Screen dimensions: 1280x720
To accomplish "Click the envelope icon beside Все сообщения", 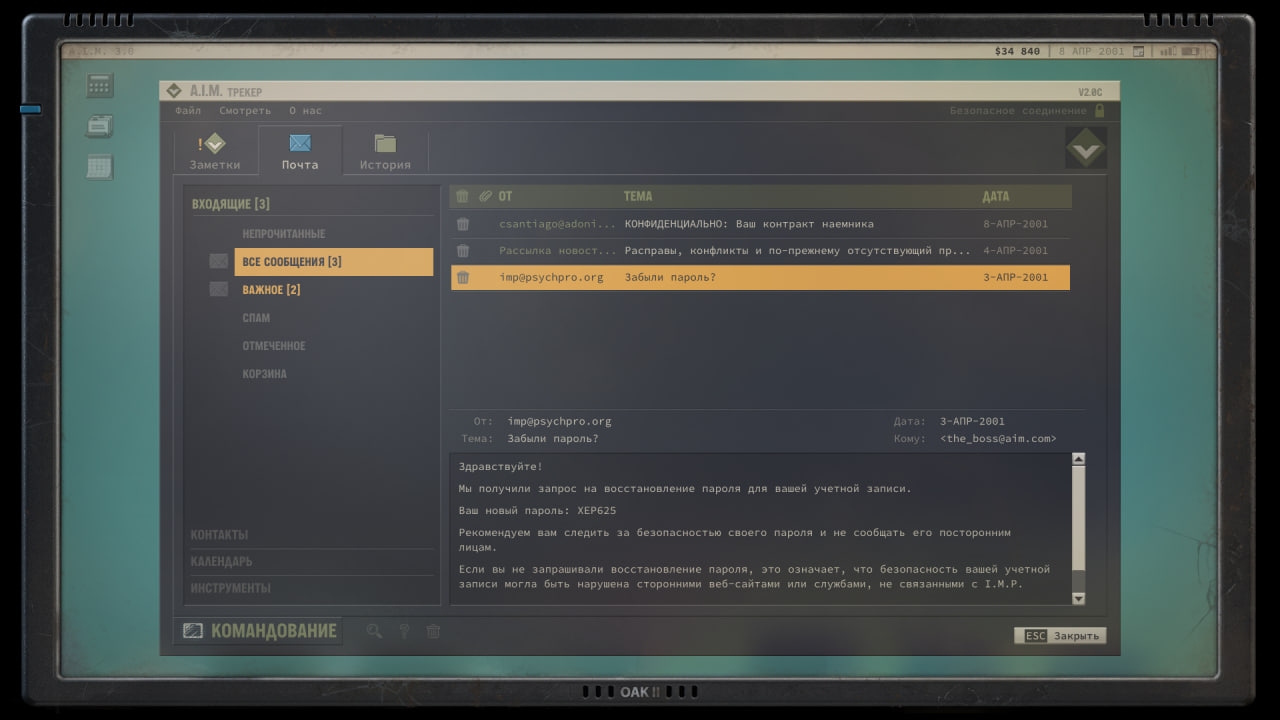I will pos(219,262).
